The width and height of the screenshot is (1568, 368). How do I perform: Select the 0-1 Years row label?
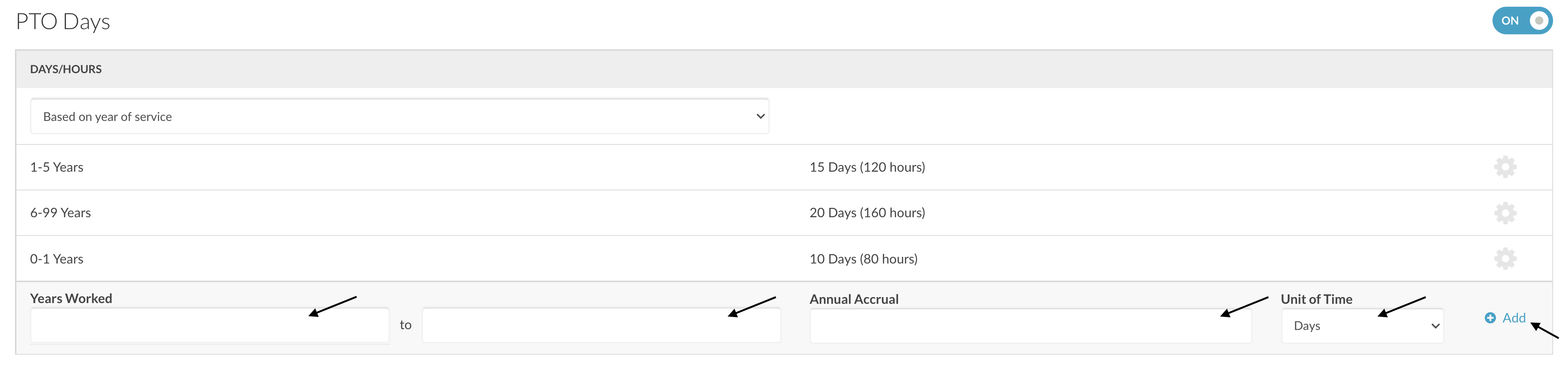pos(56,259)
